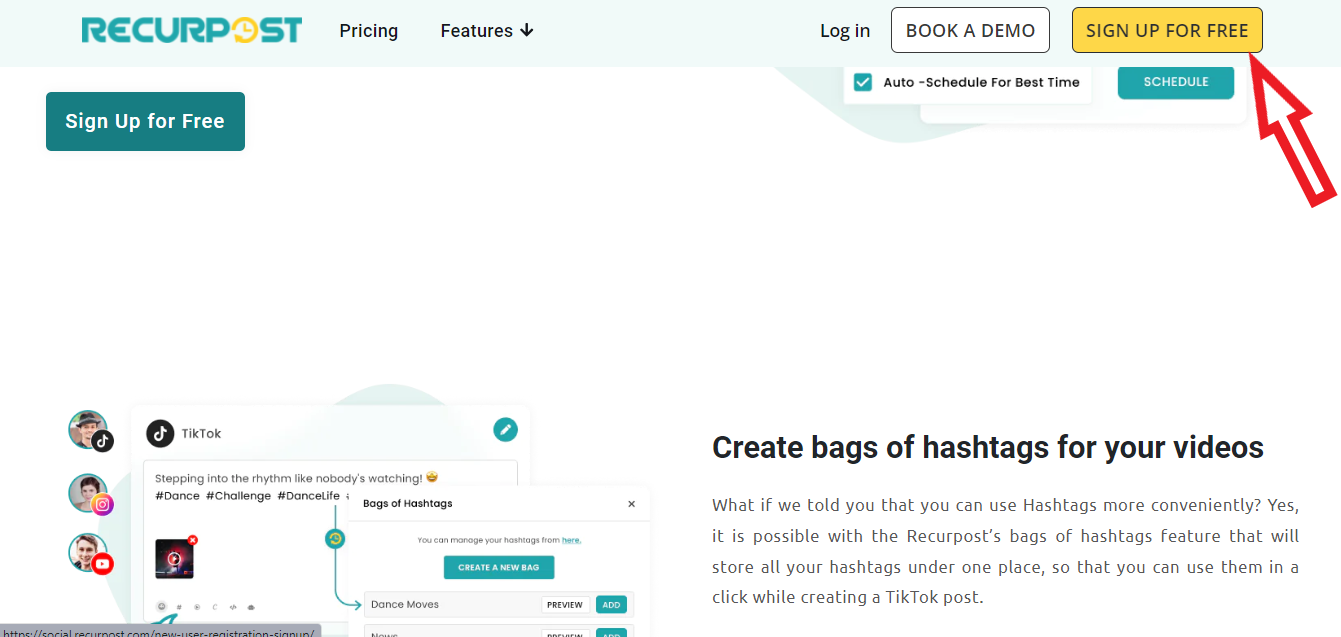Select the Instagram profile avatar
Screen dimensions: 1341x637
click(x=90, y=494)
